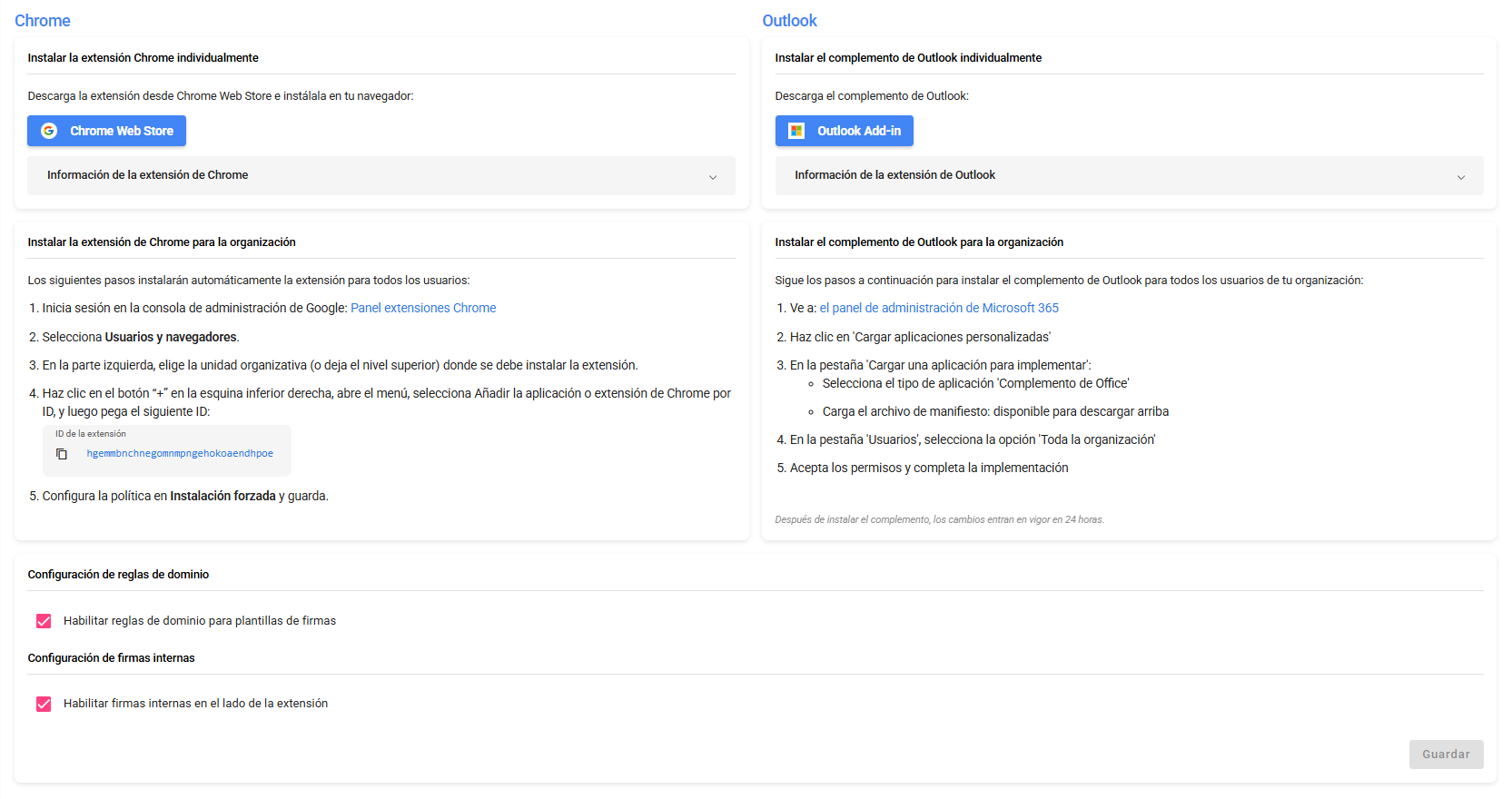Click the 'ID de la extensión' label
Screen dimensions: 1512x799
[91, 434]
